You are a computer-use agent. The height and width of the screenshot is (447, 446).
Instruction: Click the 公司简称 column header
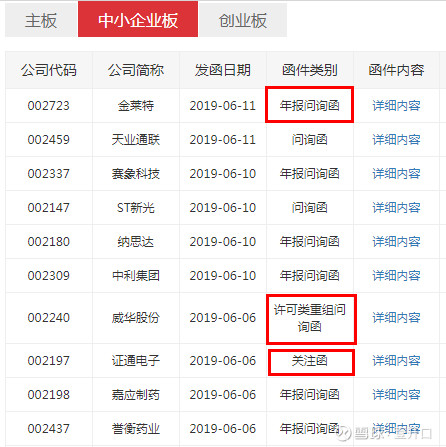click(x=136, y=70)
